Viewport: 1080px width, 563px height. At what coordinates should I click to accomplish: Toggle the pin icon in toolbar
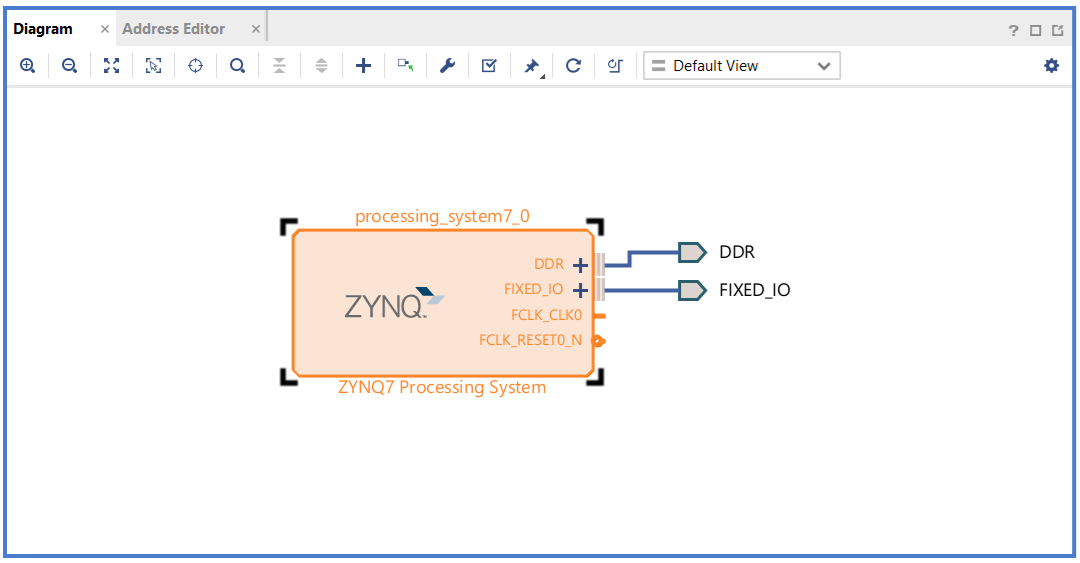point(531,66)
